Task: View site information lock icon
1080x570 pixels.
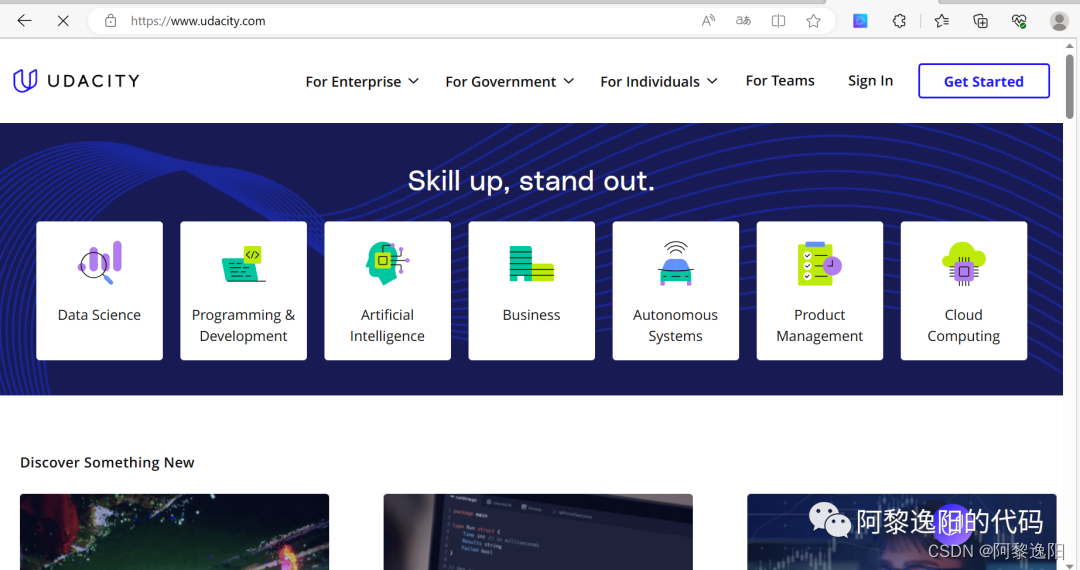Action: (x=110, y=21)
